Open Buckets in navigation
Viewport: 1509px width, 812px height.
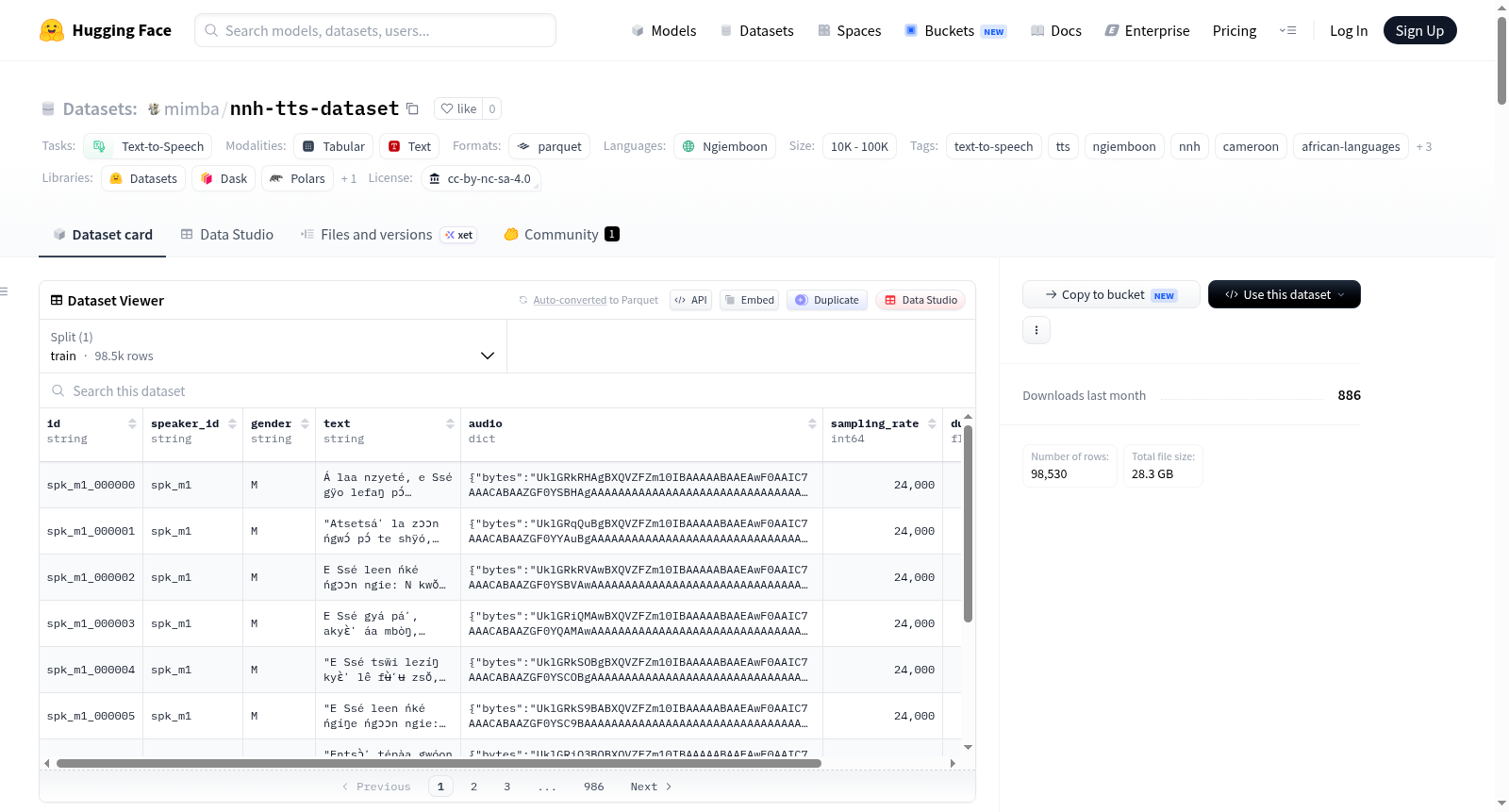tap(955, 30)
